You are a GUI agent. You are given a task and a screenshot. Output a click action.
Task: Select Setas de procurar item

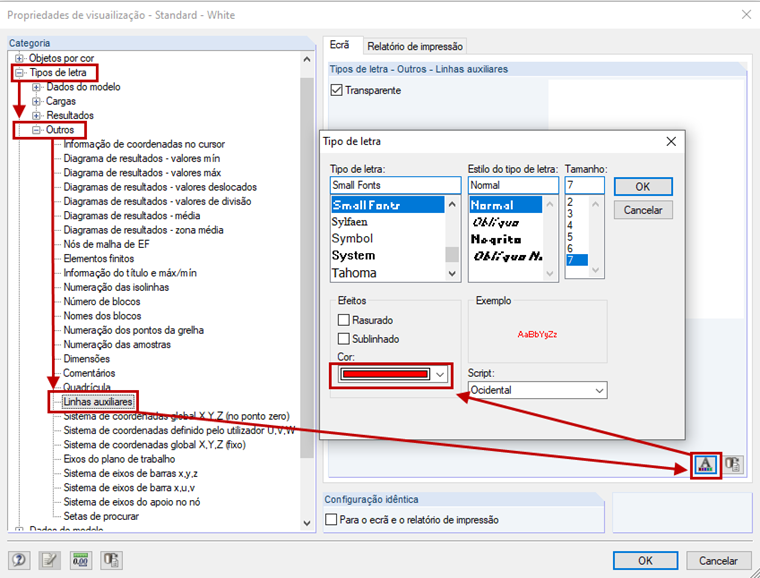[101, 516]
